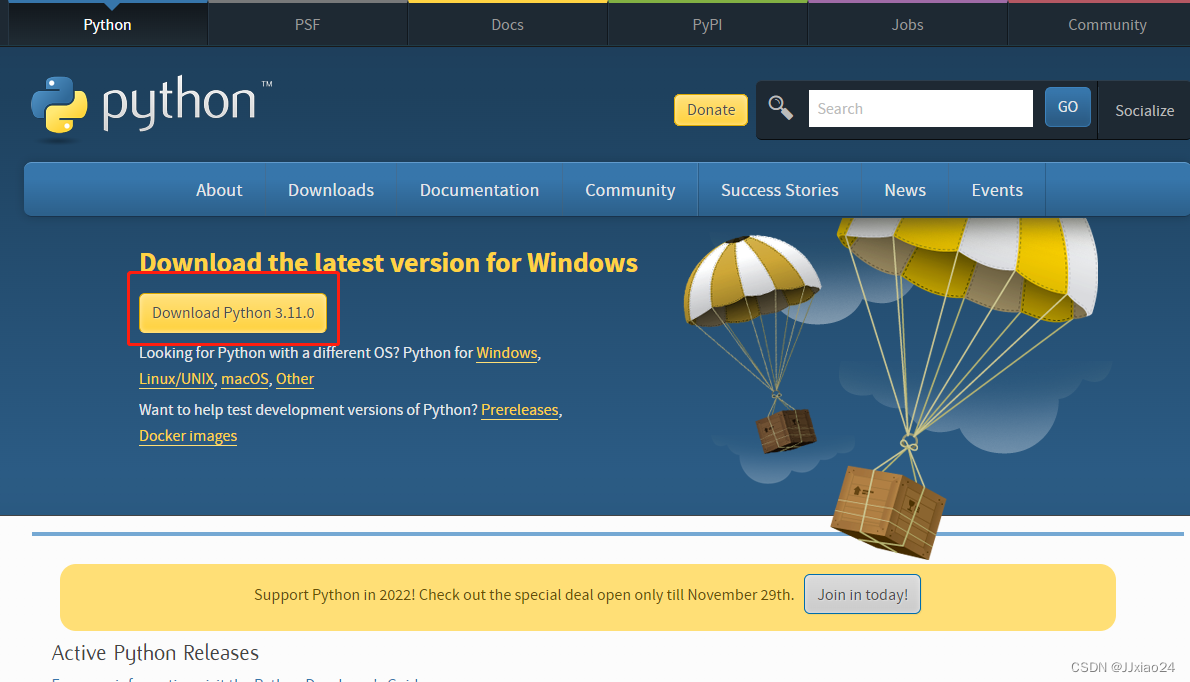
Task: Open the Events navigation menu
Action: click(997, 190)
